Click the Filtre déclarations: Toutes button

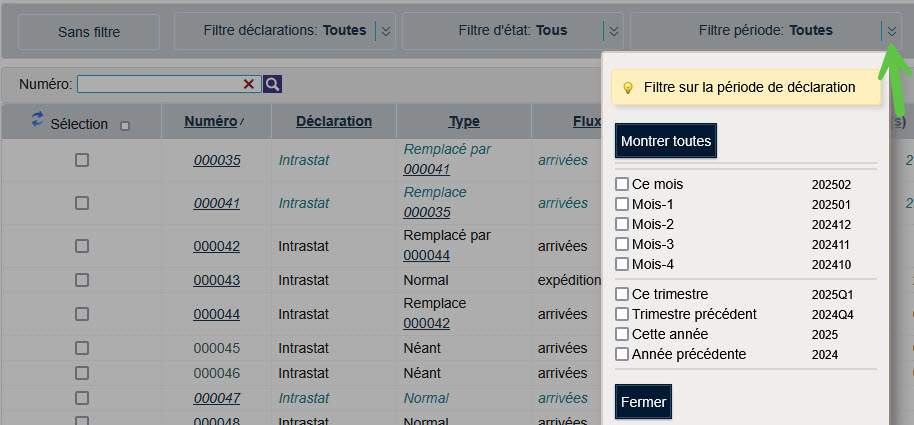point(285,31)
